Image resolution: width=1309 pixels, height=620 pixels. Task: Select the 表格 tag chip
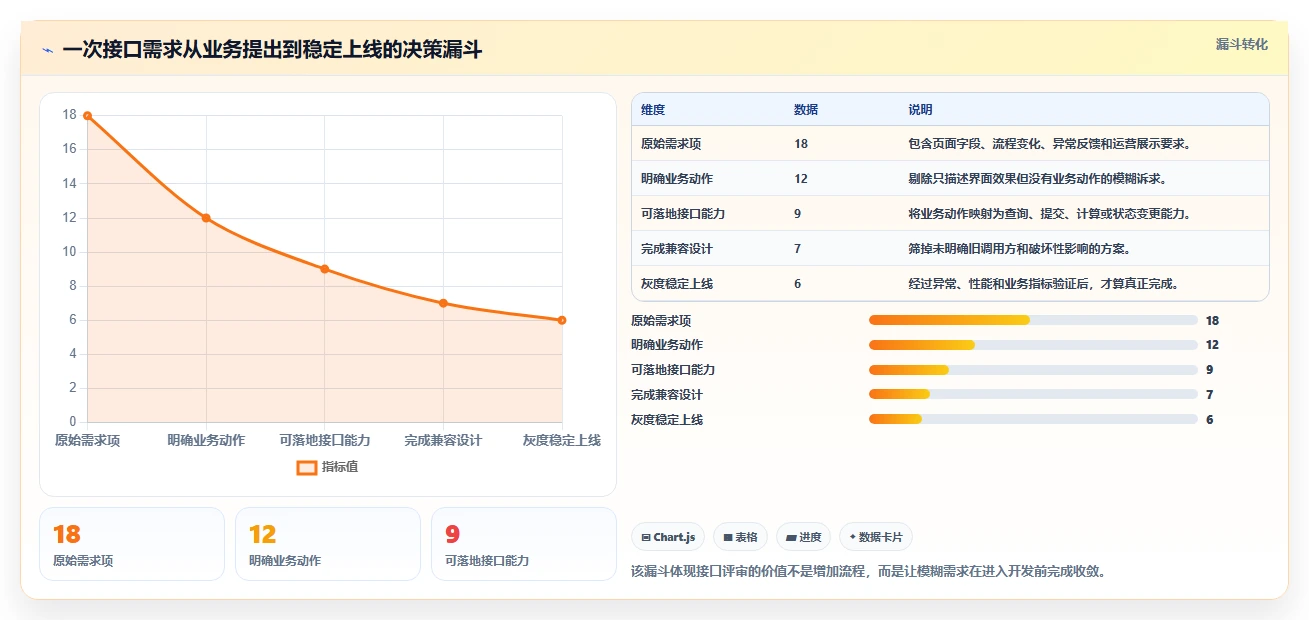click(740, 537)
